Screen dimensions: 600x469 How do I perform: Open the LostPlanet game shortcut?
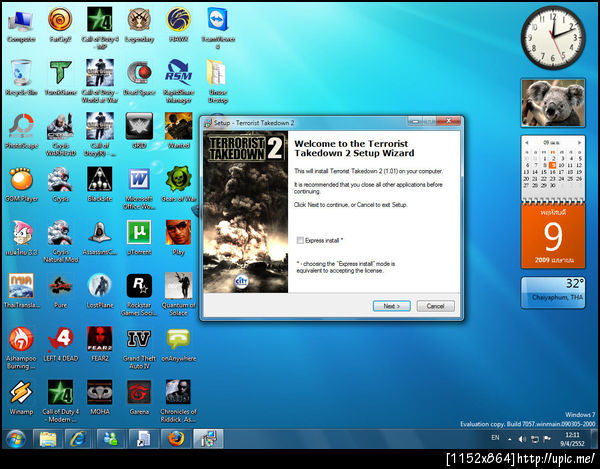coord(100,291)
